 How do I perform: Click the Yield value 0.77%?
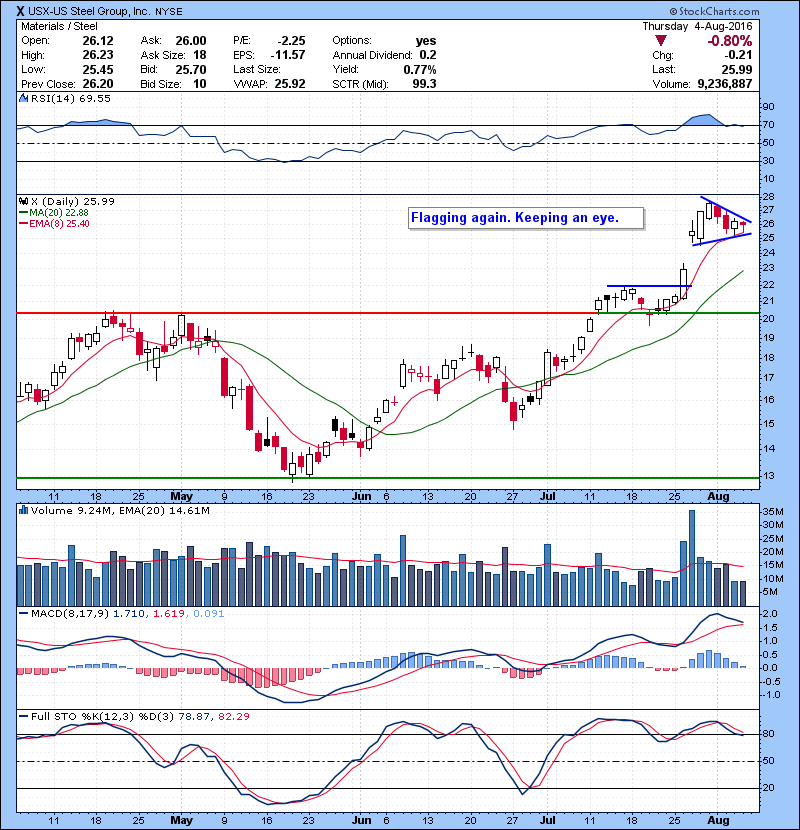(420, 69)
